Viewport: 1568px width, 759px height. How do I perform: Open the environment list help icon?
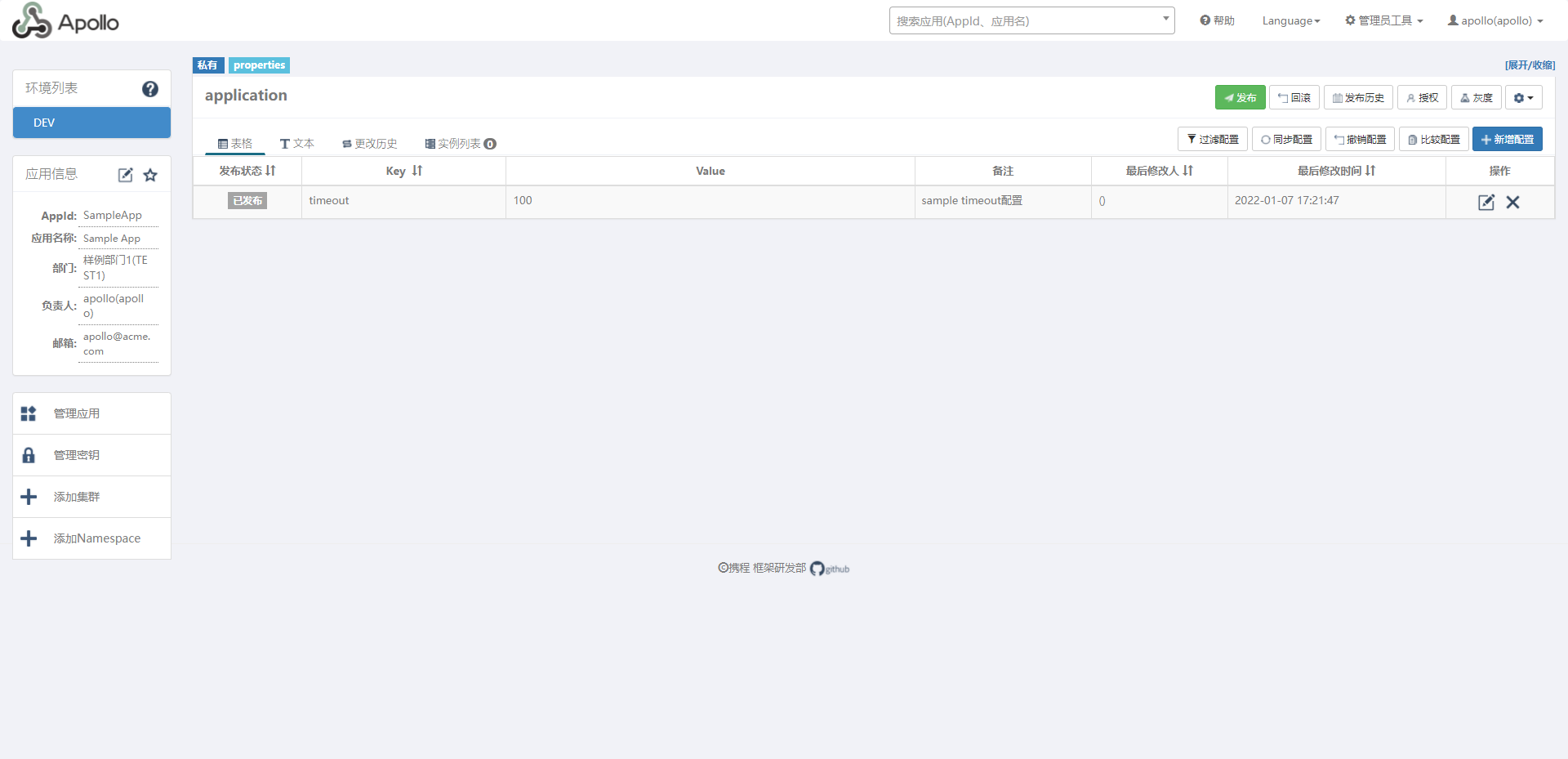coord(150,89)
